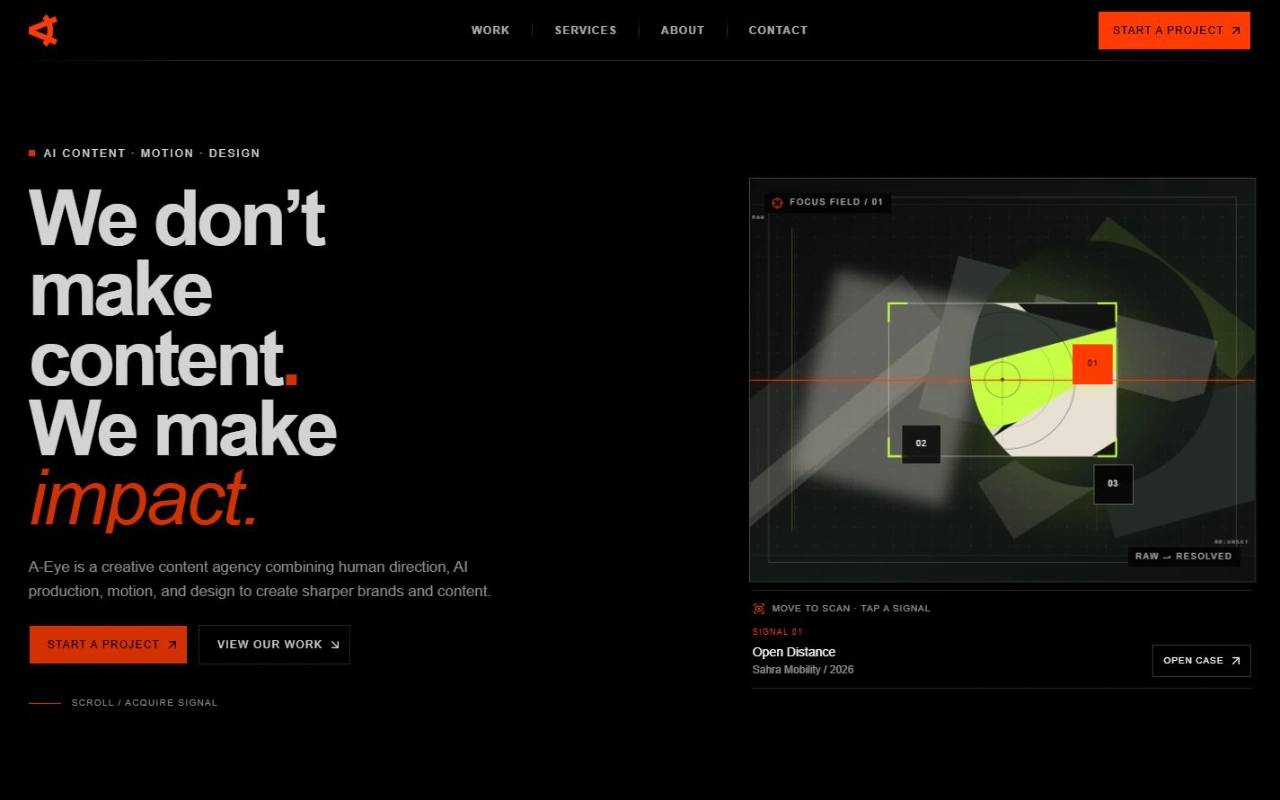This screenshot has width=1280, height=800.
Task: Select the 02 signal marker
Action: 921,444
